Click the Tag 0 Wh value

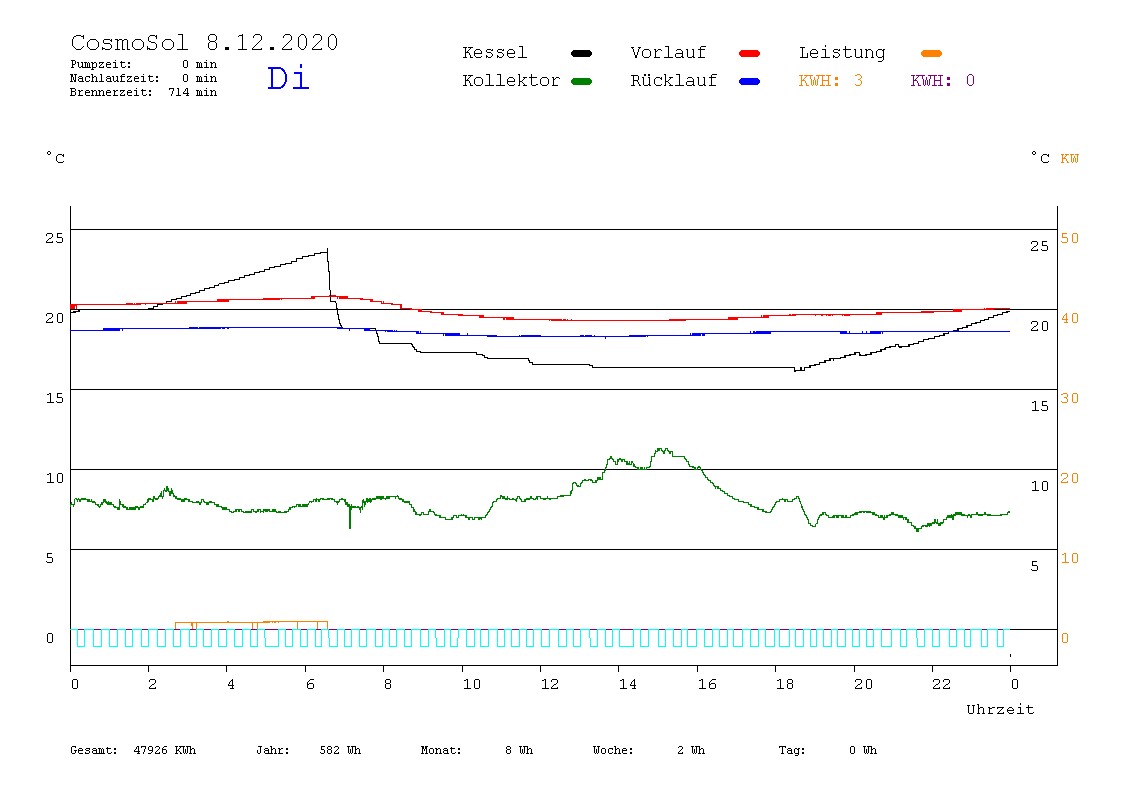[x=827, y=750]
